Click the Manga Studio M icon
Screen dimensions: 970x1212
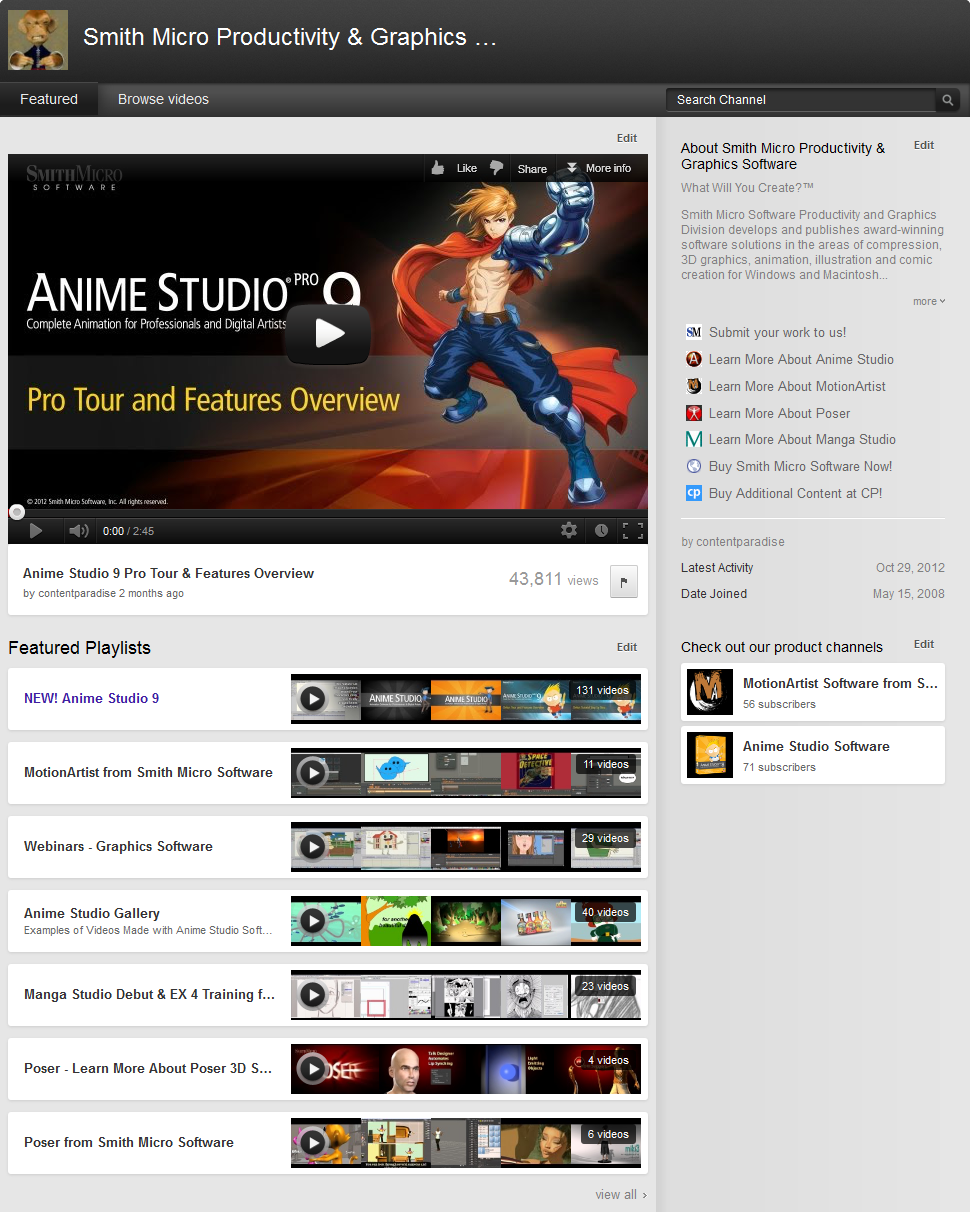(694, 439)
